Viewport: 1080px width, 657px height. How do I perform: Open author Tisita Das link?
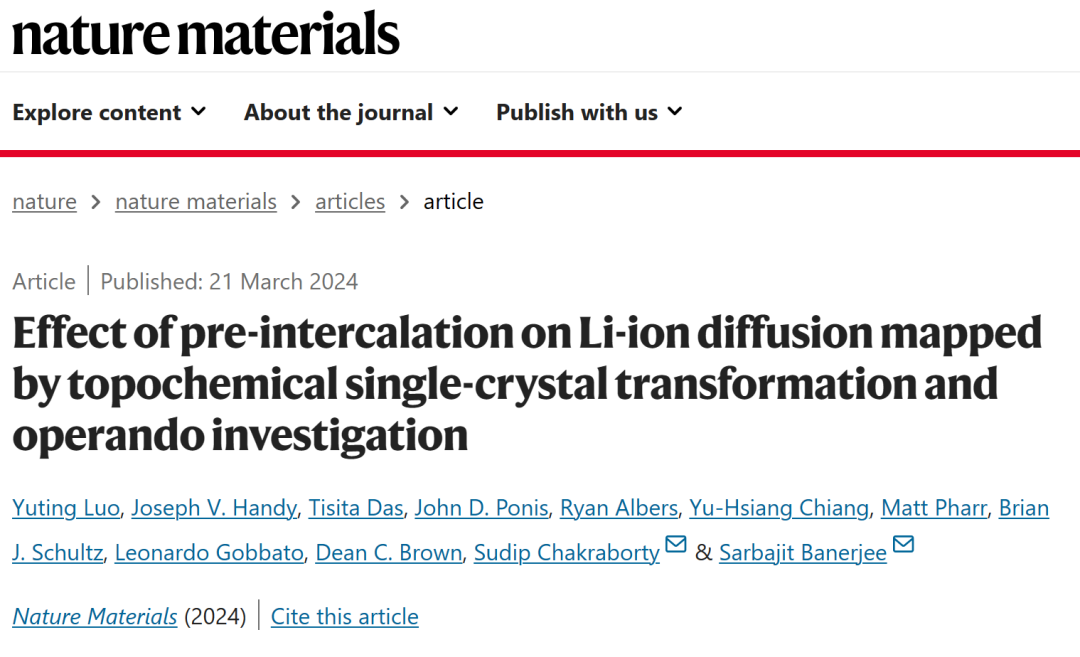coord(355,508)
